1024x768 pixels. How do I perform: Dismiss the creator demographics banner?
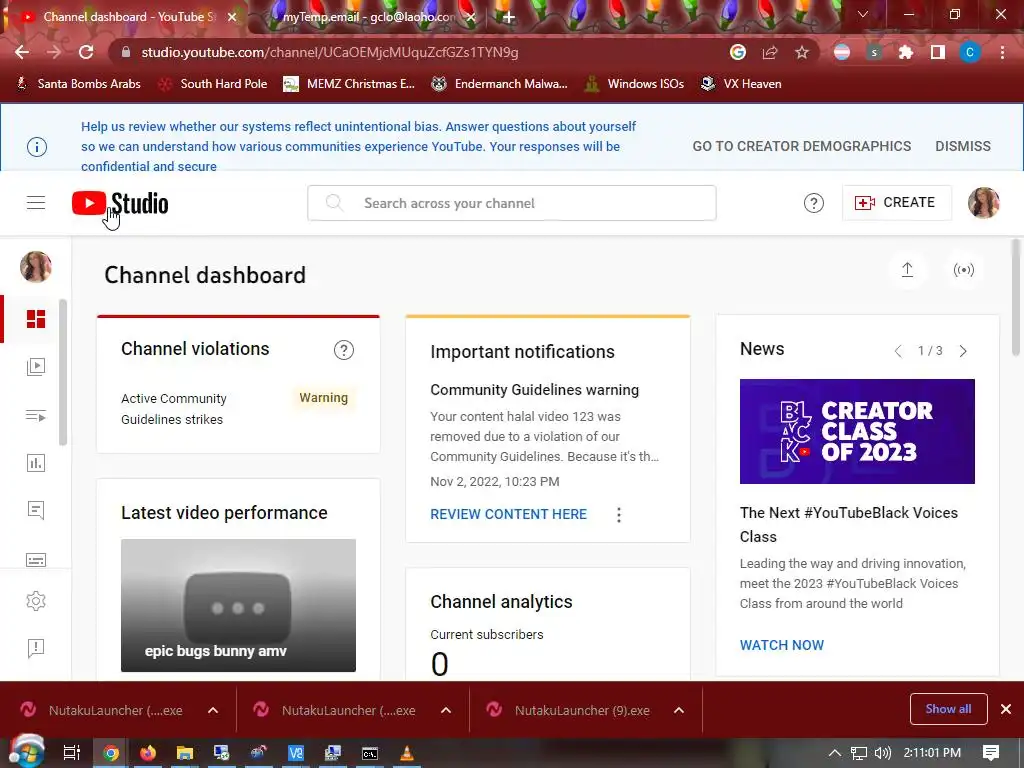pyautogui.click(x=963, y=146)
